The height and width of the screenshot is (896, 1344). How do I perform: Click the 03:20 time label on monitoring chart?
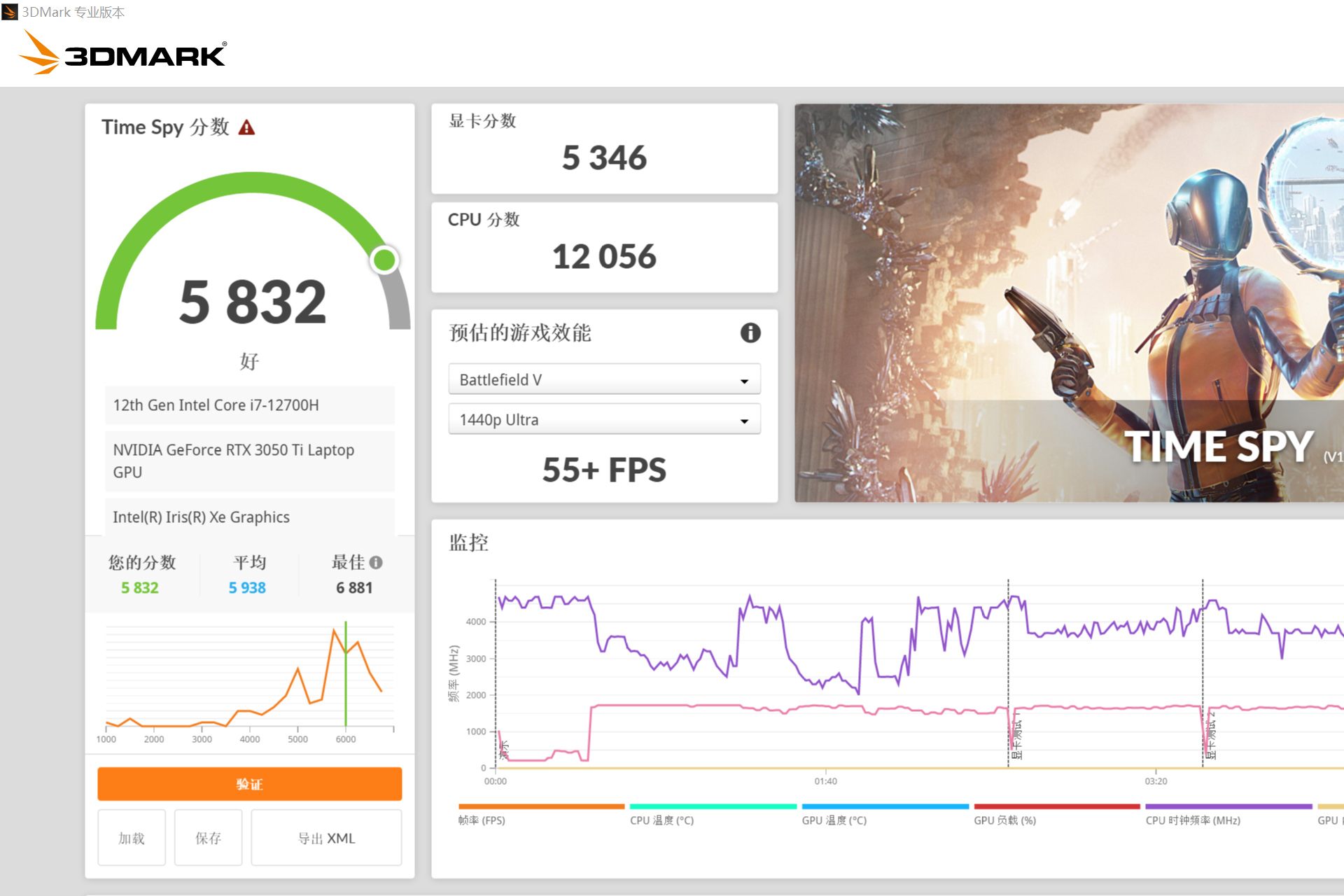1156,781
